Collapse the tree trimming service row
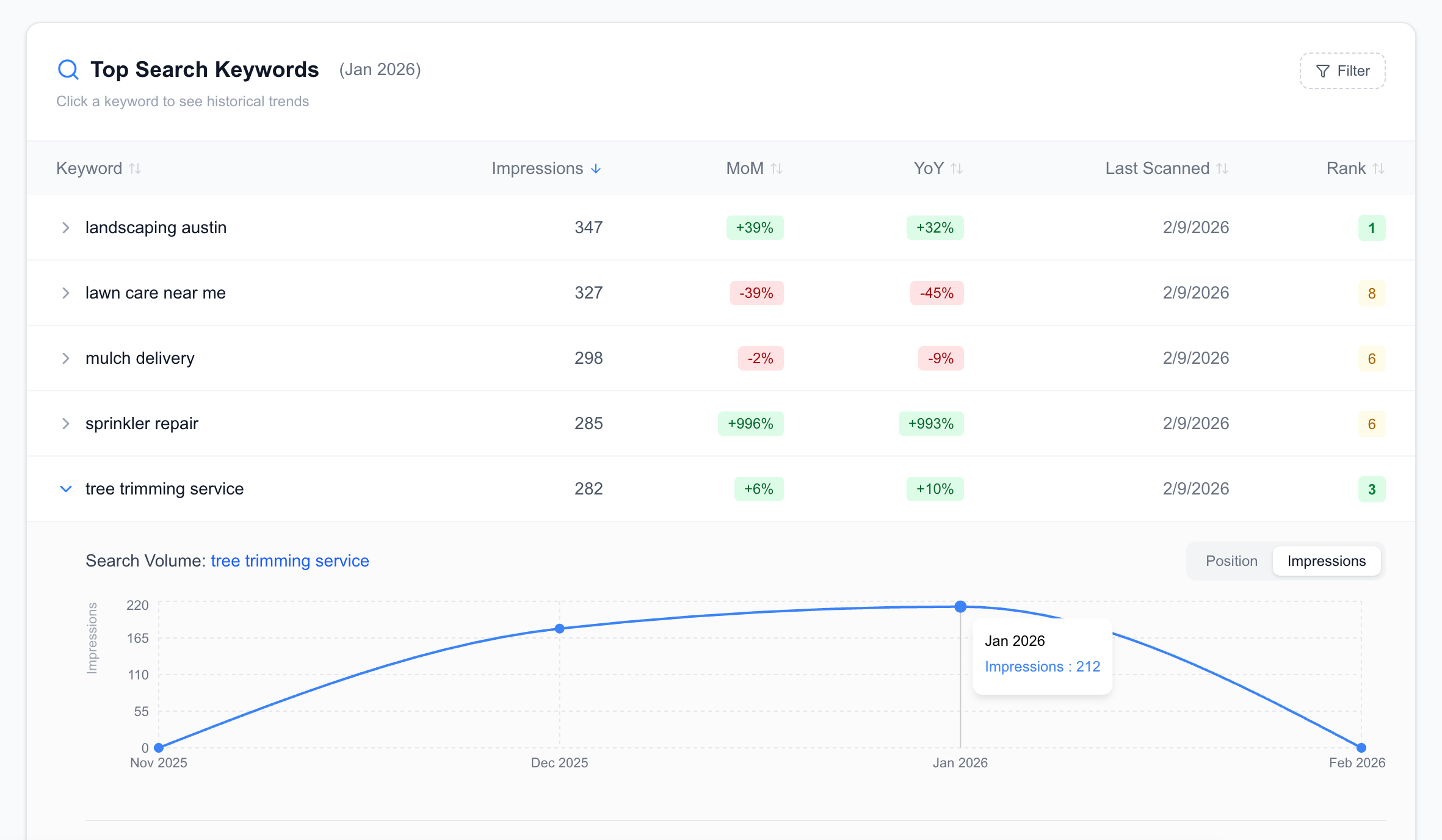This screenshot has width=1442, height=840. click(65, 489)
